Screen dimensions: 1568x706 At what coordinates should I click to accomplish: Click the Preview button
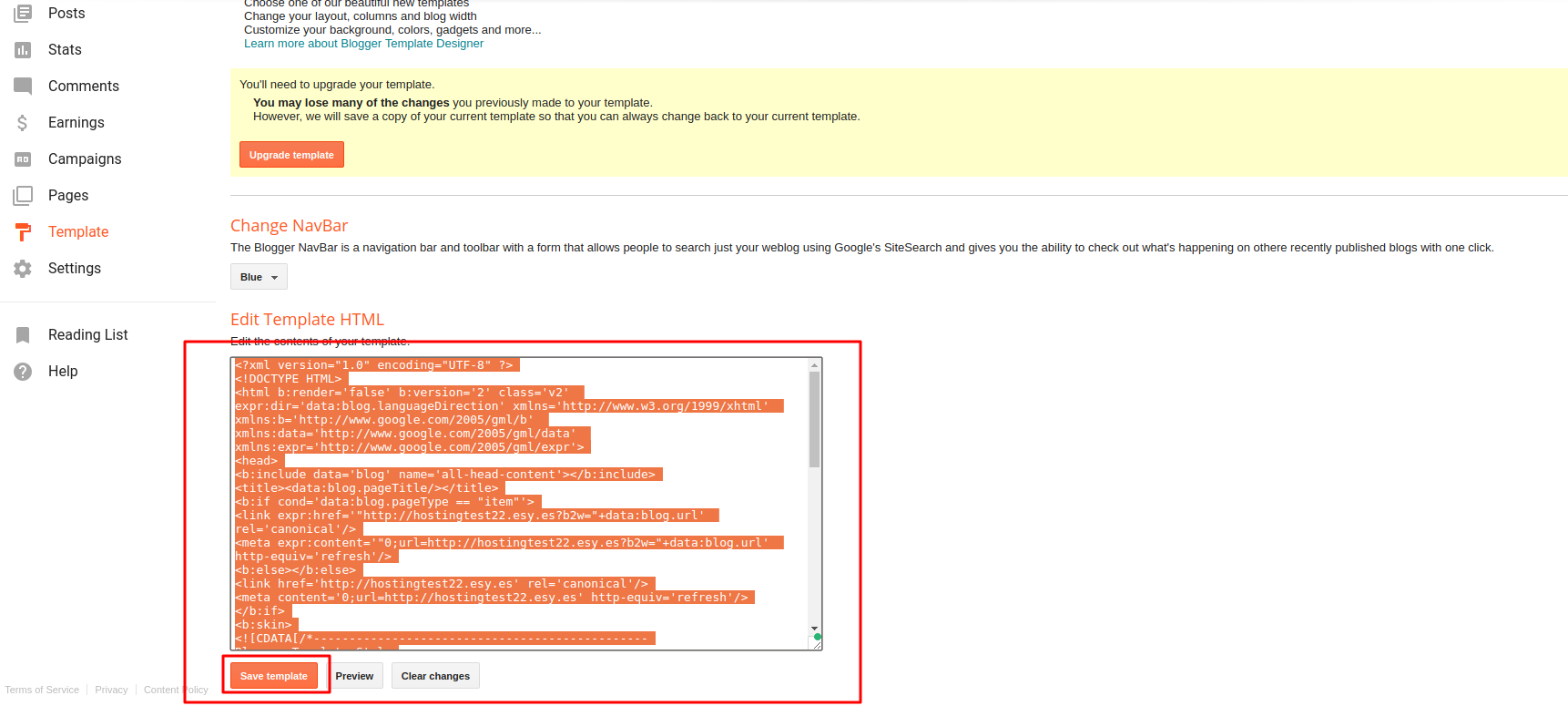[354, 676]
